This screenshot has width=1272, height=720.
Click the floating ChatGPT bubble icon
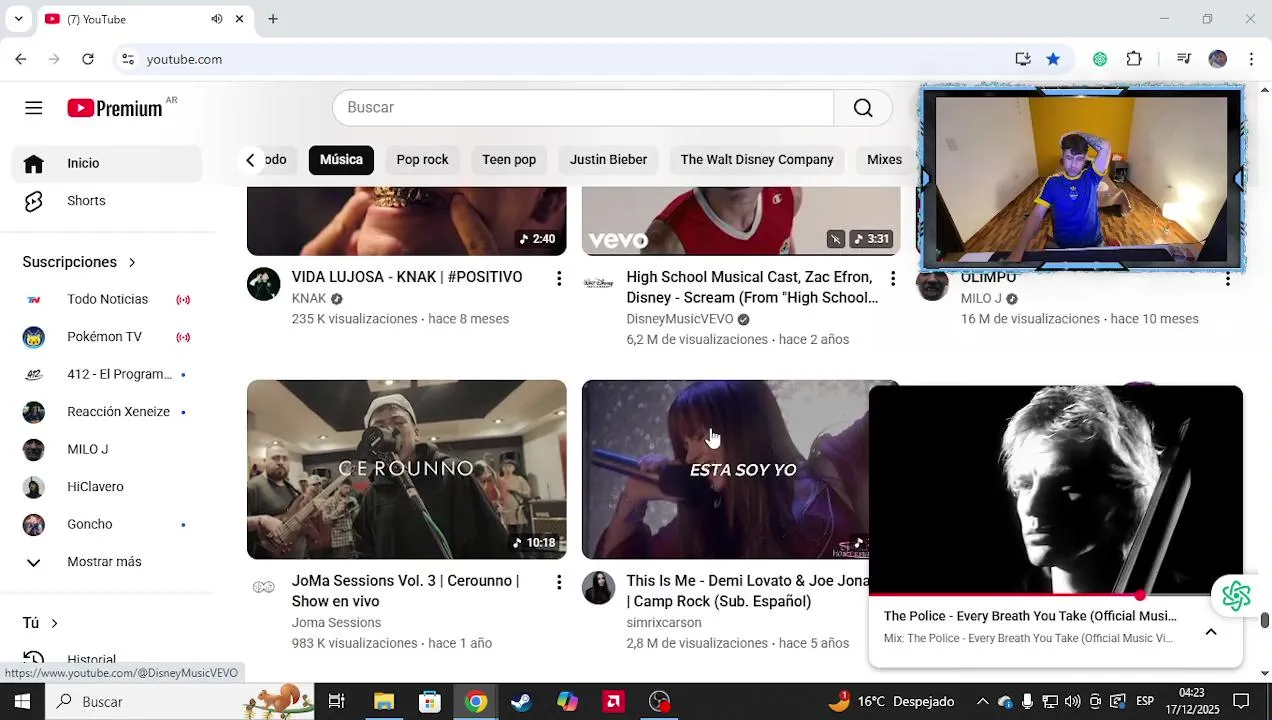(x=1236, y=596)
